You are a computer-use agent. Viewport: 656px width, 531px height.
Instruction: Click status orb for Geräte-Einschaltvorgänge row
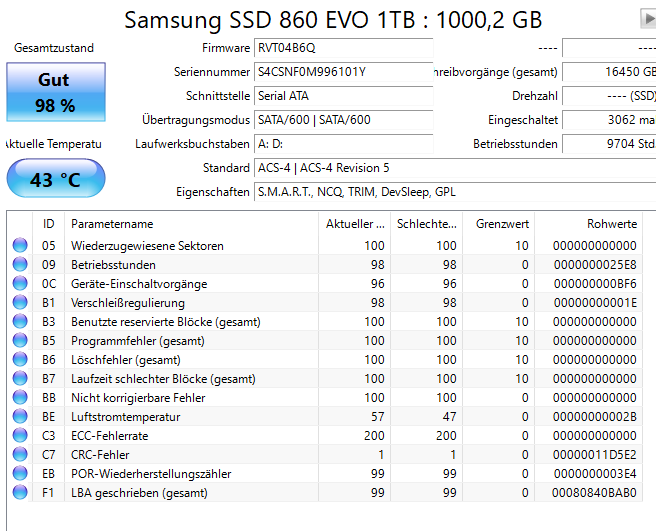pyautogui.click(x=20, y=283)
